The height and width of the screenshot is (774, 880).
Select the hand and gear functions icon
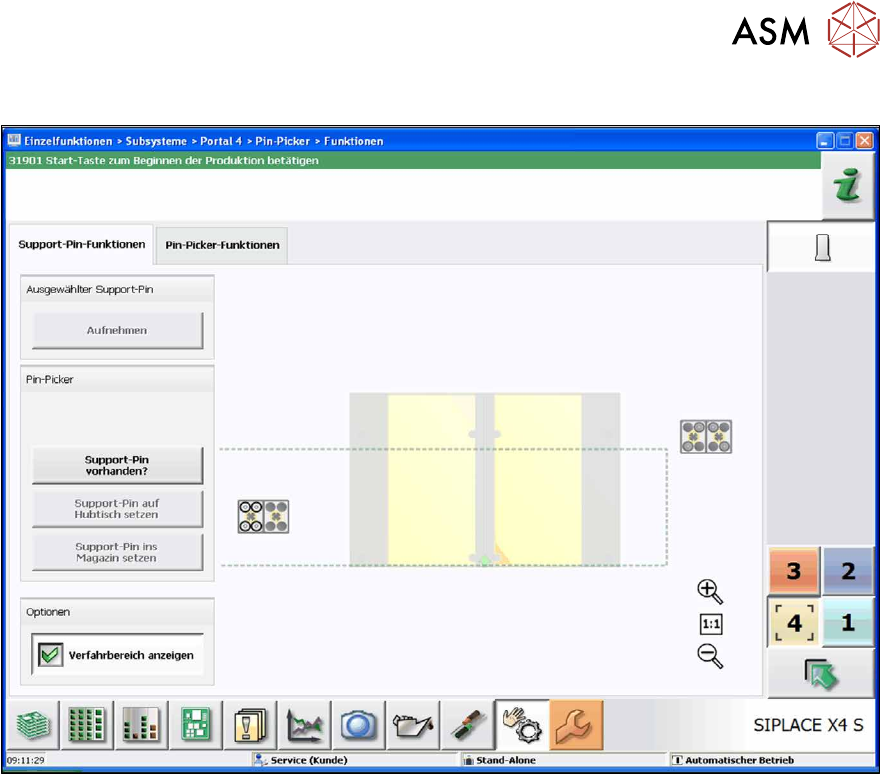(522, 725)
